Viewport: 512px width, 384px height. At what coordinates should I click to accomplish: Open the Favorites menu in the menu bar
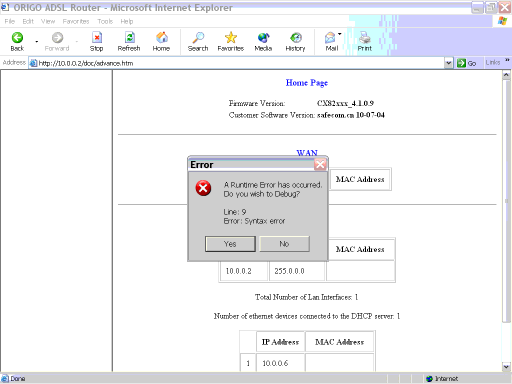click(x=76, y=21)
